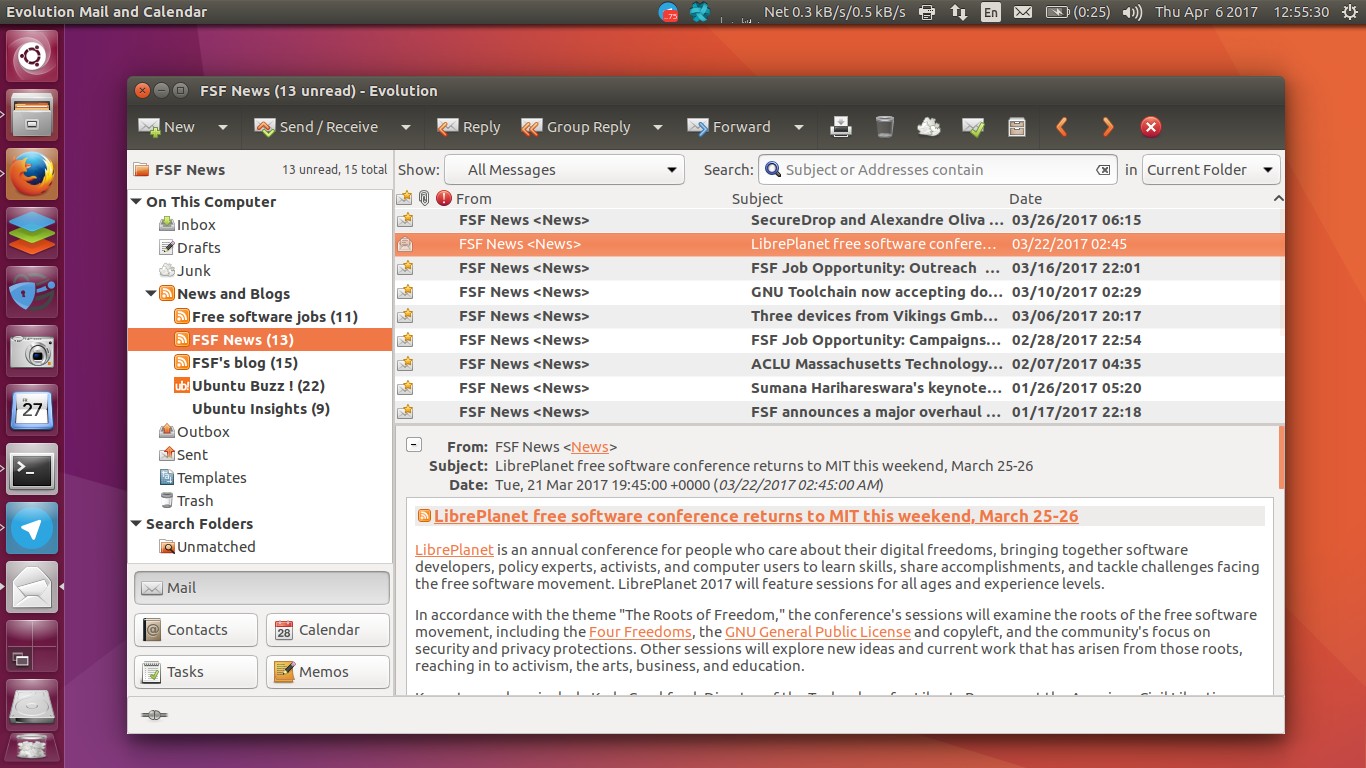Open the Drafts folder
The width and height of the screenshot is (1366, 768).
(198, 248)
